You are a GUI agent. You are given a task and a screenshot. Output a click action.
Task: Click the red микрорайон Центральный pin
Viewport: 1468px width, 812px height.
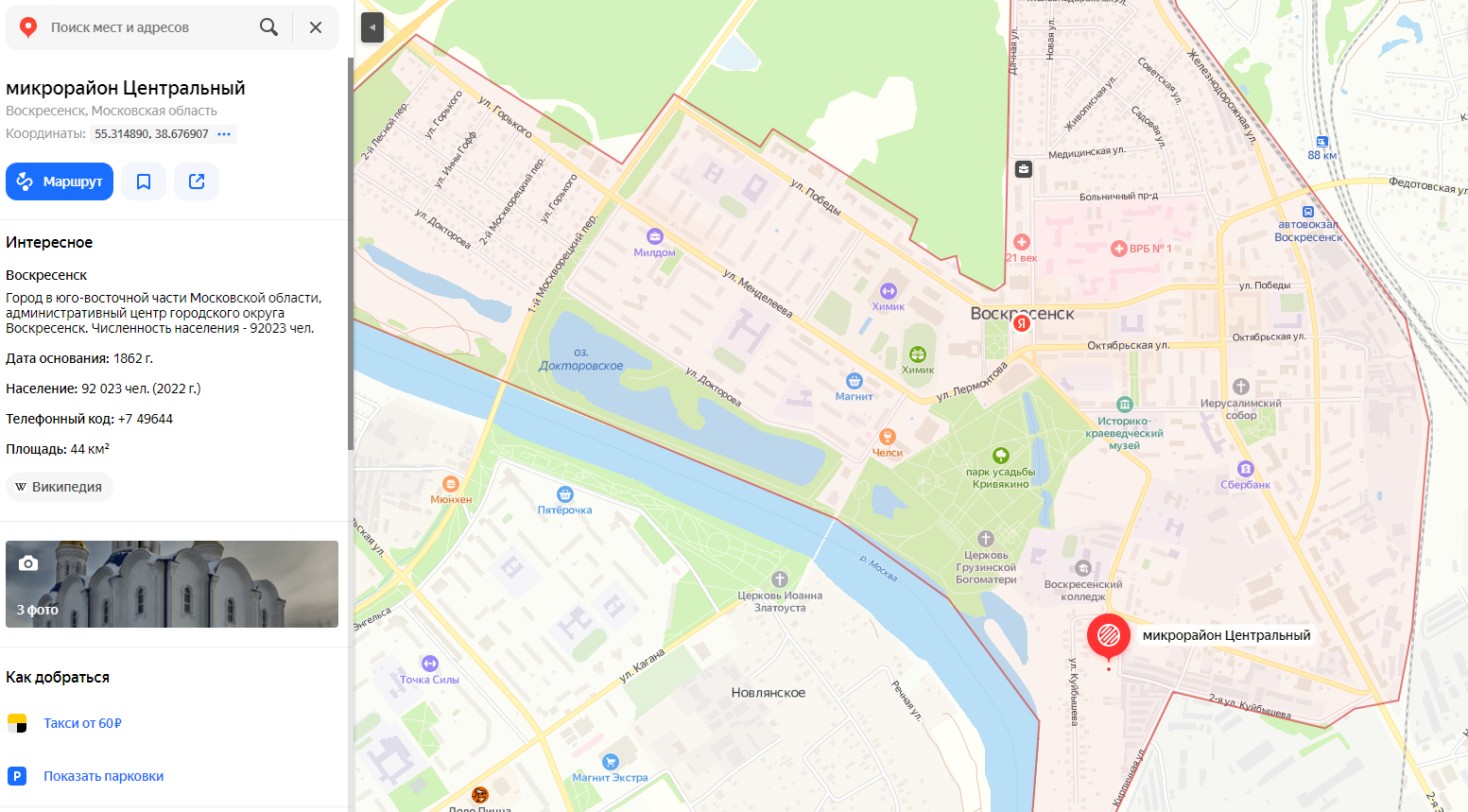(x=1109, y=636)
